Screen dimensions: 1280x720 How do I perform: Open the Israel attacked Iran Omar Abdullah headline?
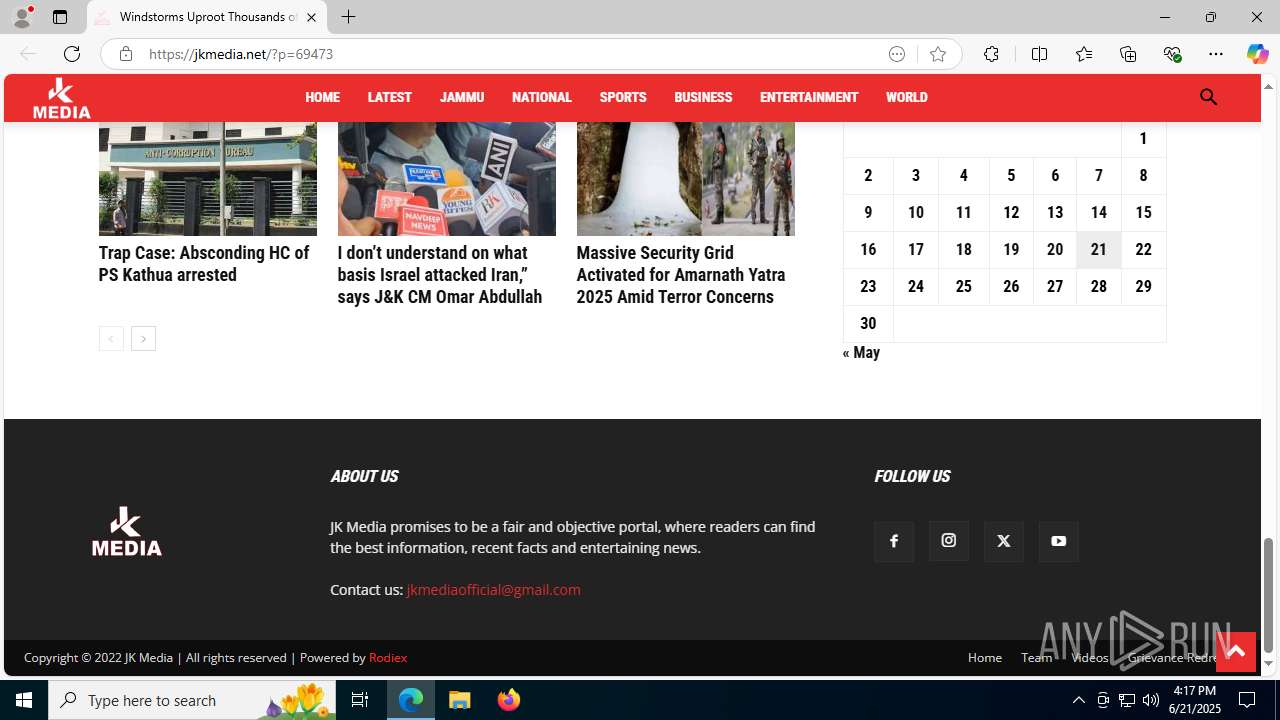pyautogui.click(x=440, y=275)
